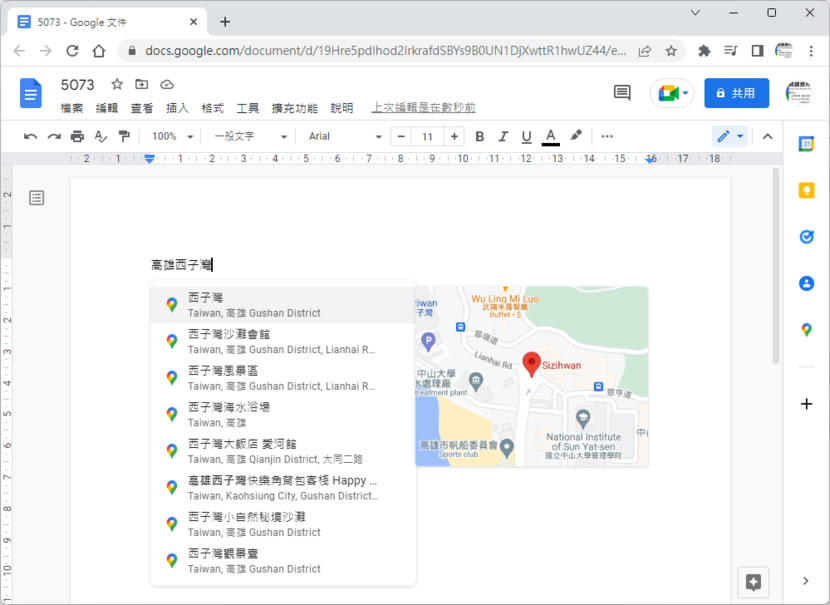Open Google Keep side panel
The width and height of the screenshot is (830, 605).
coord(806,190)
